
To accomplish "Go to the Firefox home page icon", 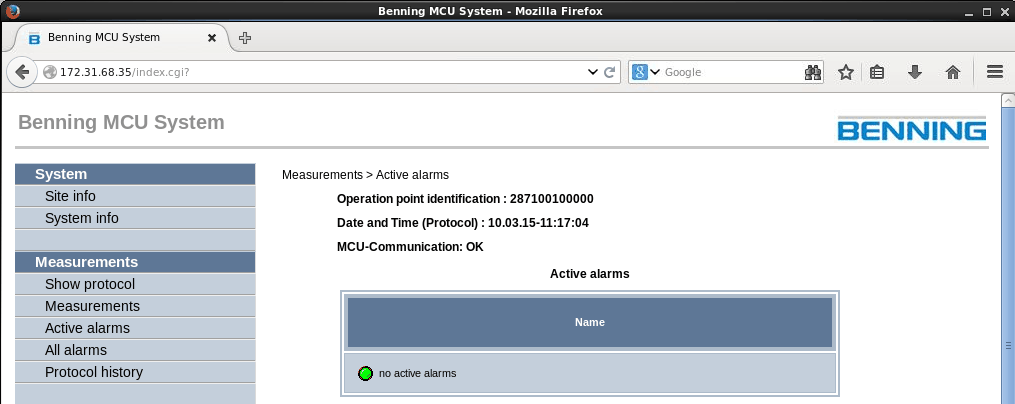I will point(953,72).
